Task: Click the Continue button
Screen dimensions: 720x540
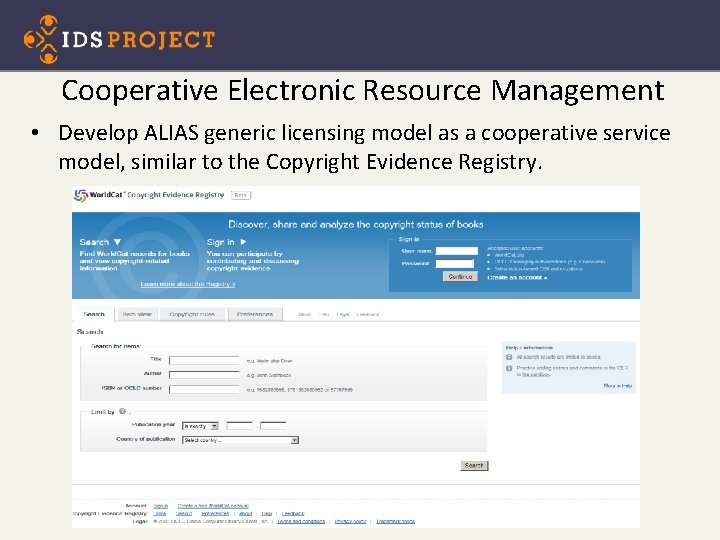Action: (460, 276)
